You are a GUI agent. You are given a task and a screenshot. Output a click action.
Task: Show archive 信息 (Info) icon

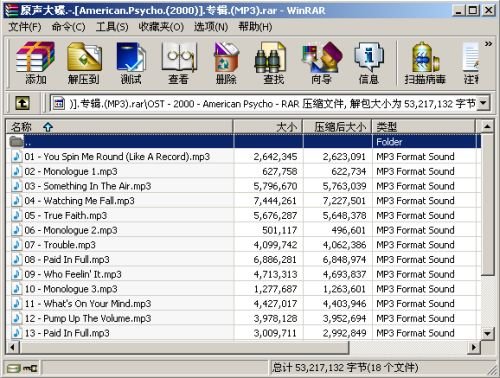coord(369,63)
